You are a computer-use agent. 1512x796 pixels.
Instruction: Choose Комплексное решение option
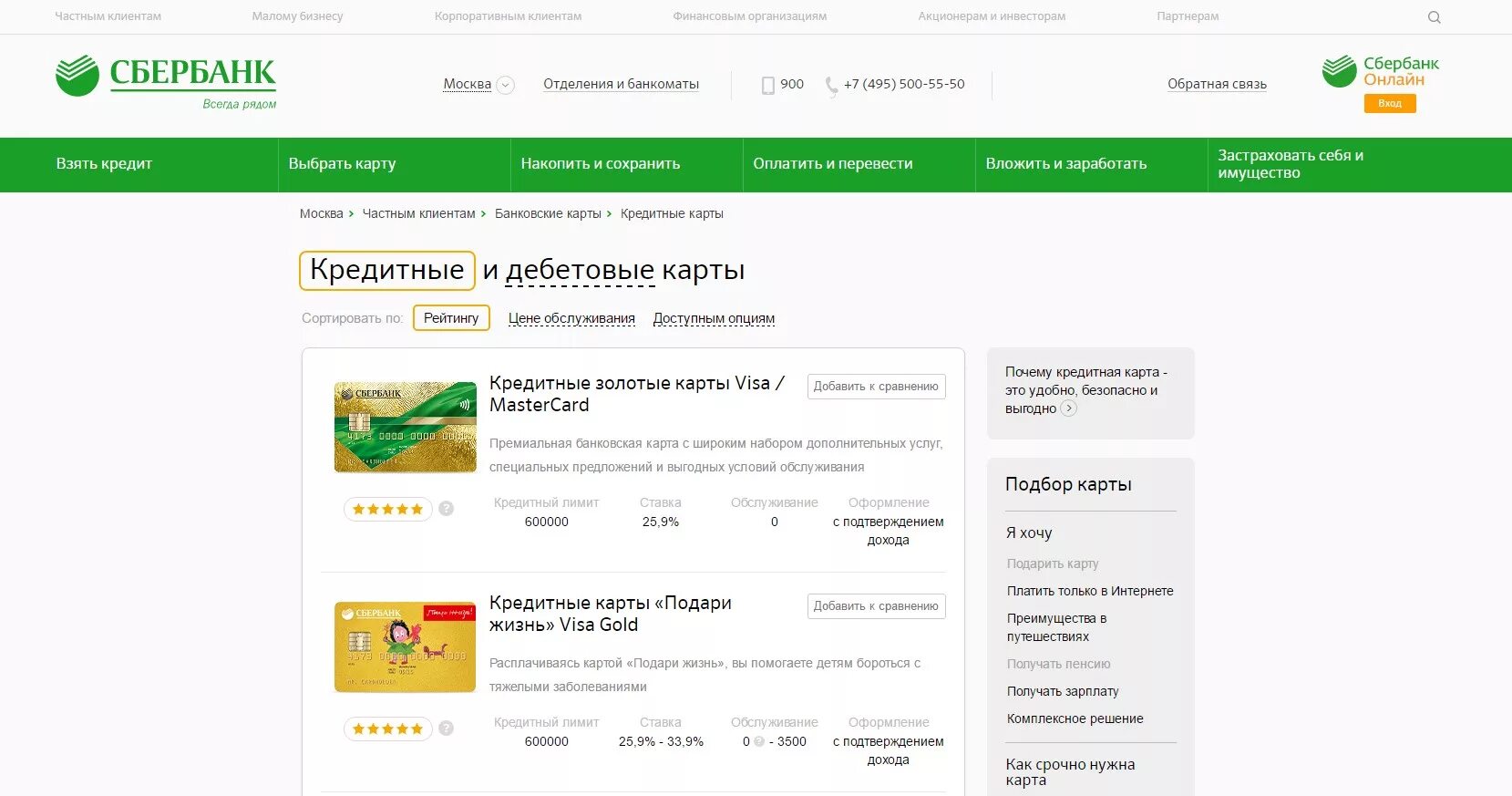click(1075, 718)
